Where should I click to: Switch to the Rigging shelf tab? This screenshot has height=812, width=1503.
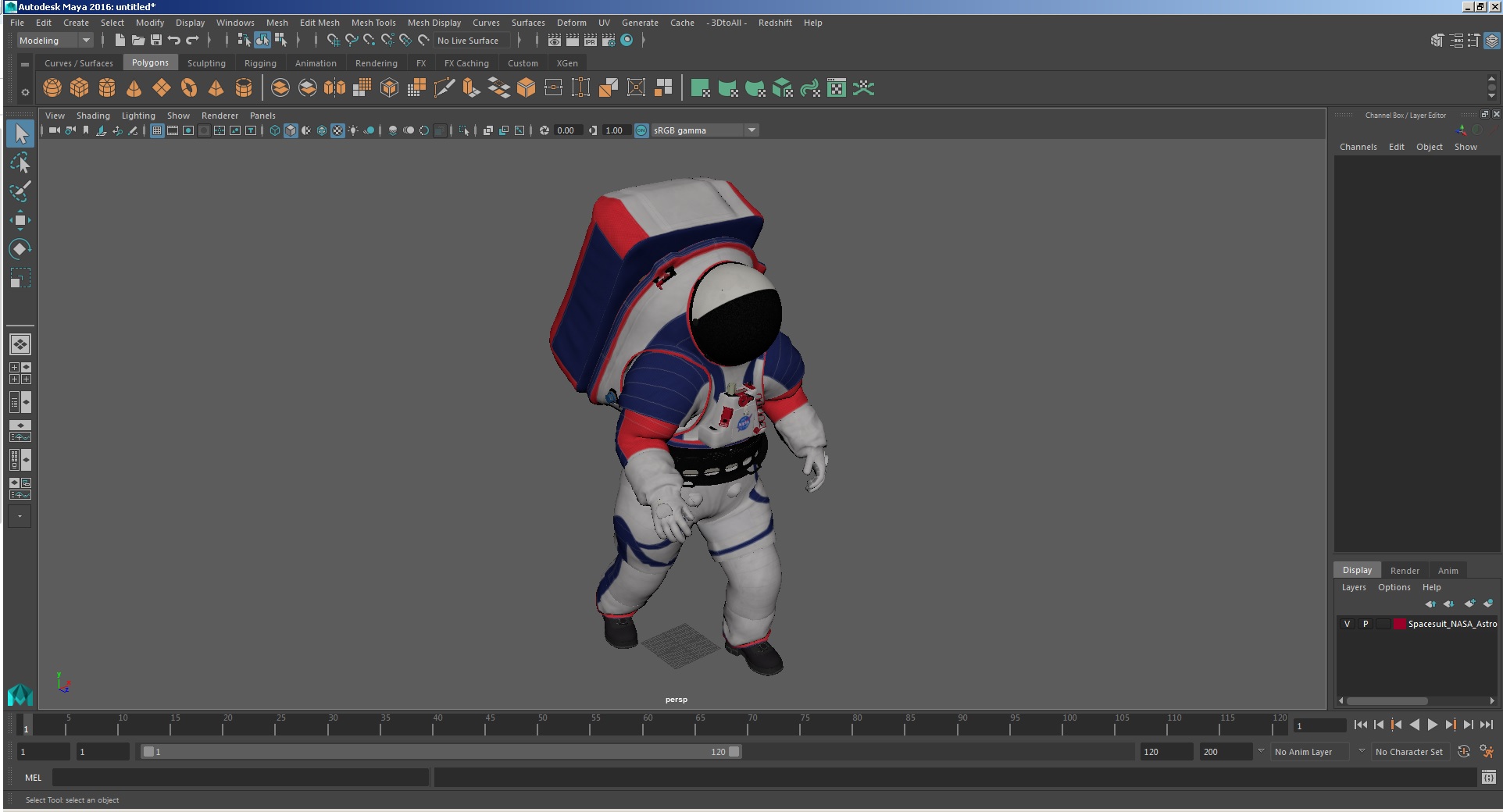point(260,63)
